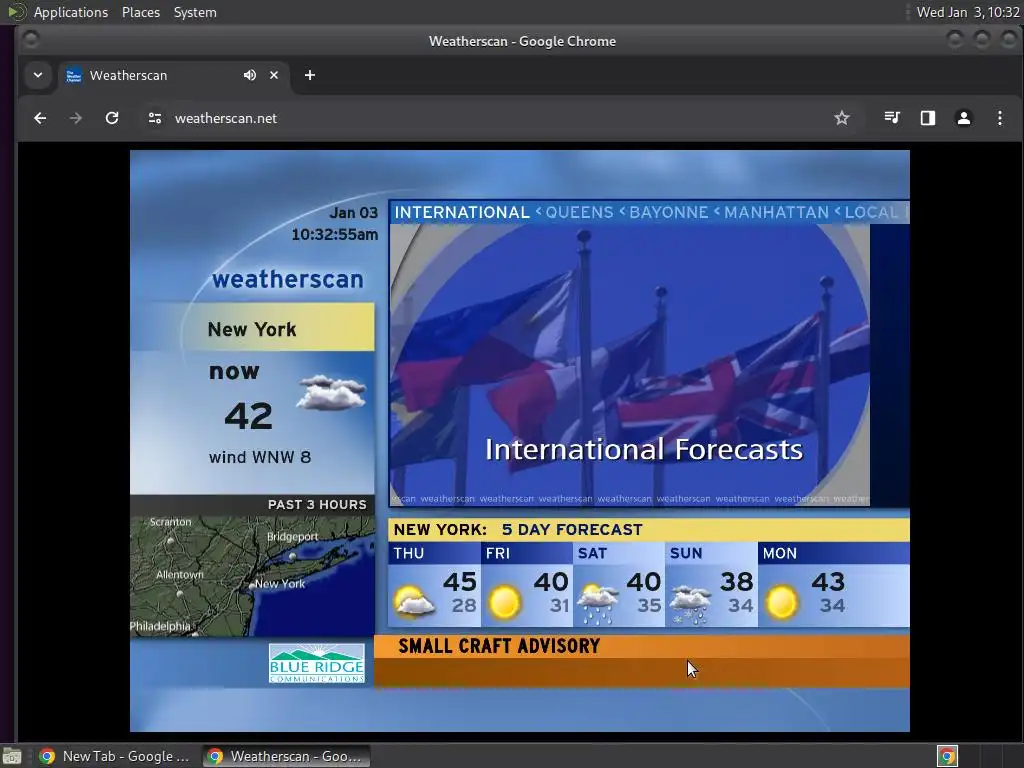Viewport: 1024px width, 768px height.
Task: Click the weatherscan logo text
Action: coord(288,279)
